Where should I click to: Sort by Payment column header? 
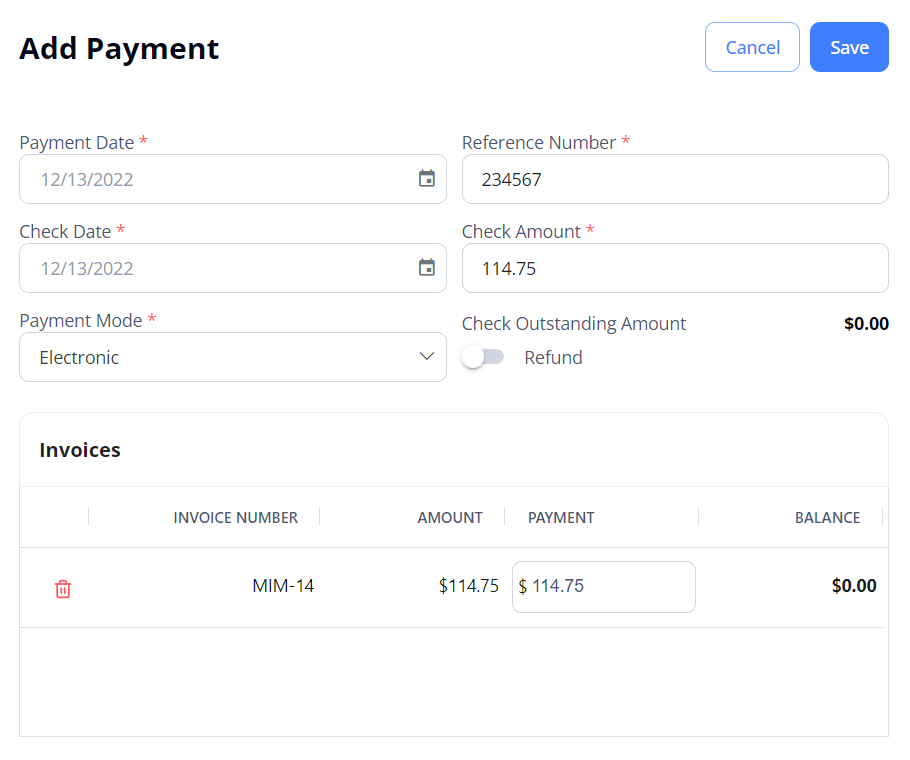[561, 517]
